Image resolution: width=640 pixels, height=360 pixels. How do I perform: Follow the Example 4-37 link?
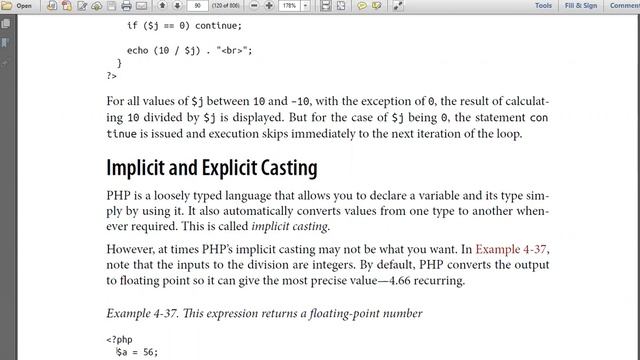(x=511, y=249)
